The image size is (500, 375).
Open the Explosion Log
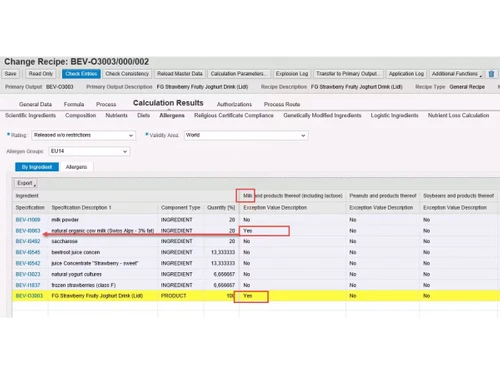292,74
